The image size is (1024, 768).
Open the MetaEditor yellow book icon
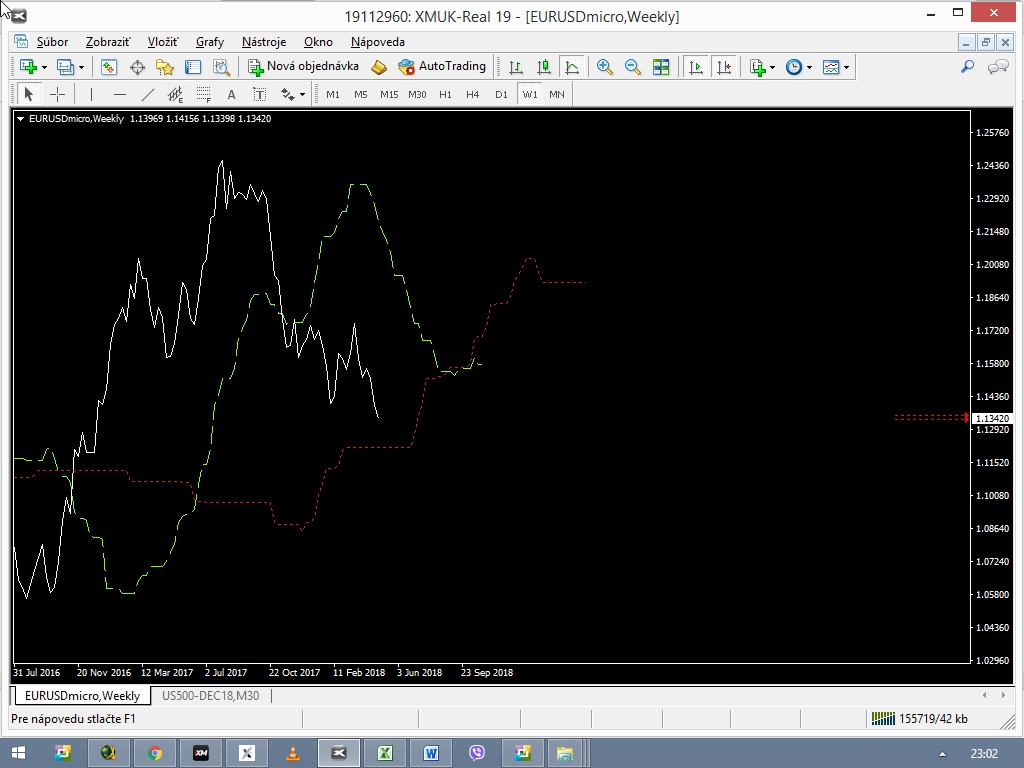[379, 67]
